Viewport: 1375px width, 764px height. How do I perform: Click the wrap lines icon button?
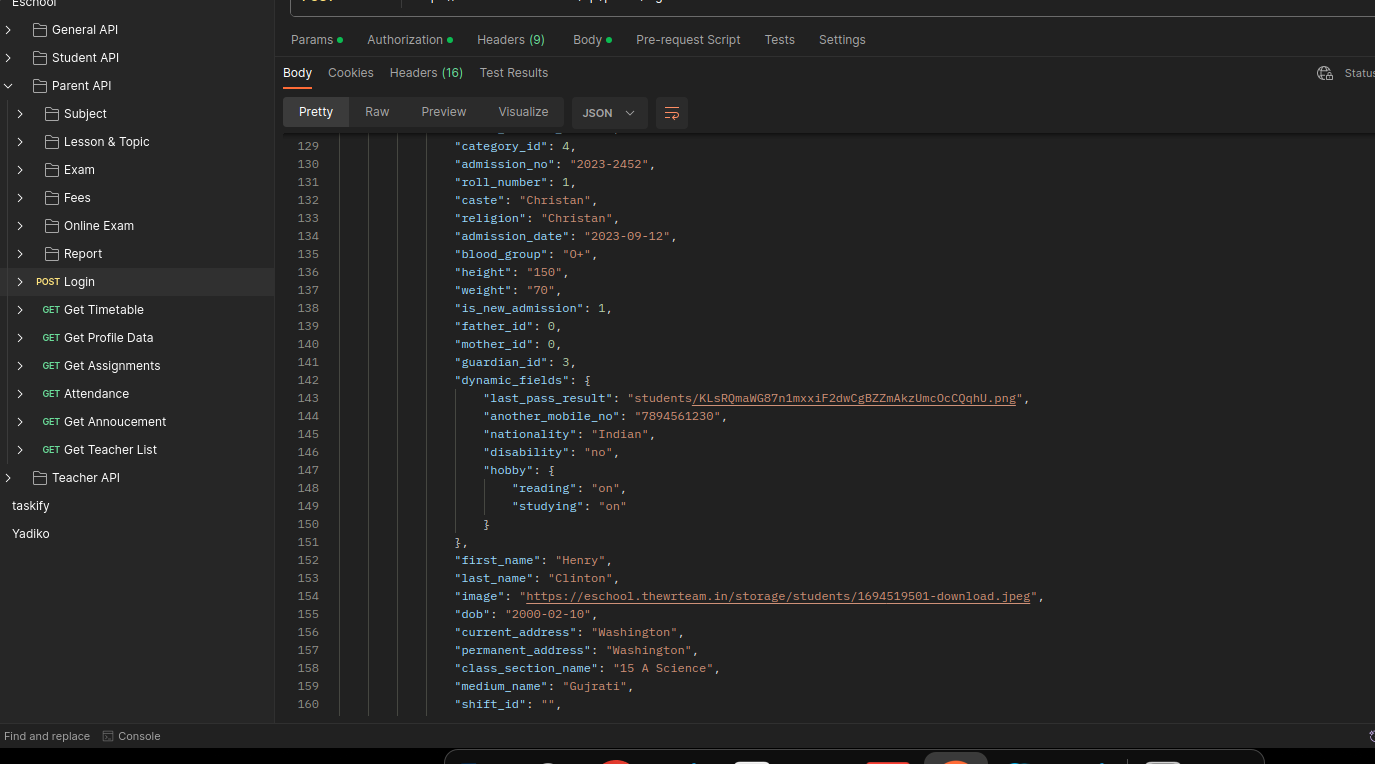click(672, 113)
